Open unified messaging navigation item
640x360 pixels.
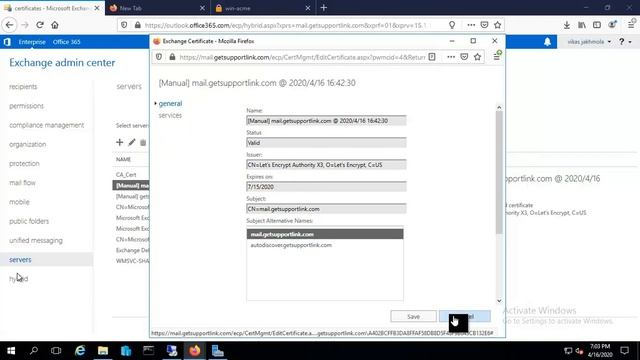tap(36, 240)
